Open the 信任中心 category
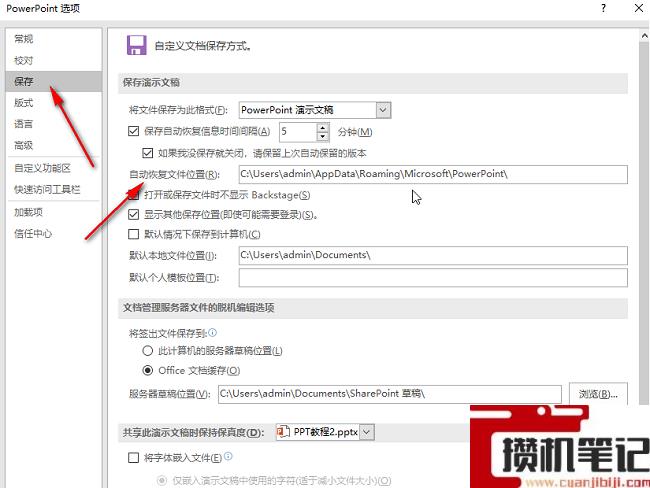Image resolution: width=650 pixels, height=488 pixels. [x=33, y=233]
